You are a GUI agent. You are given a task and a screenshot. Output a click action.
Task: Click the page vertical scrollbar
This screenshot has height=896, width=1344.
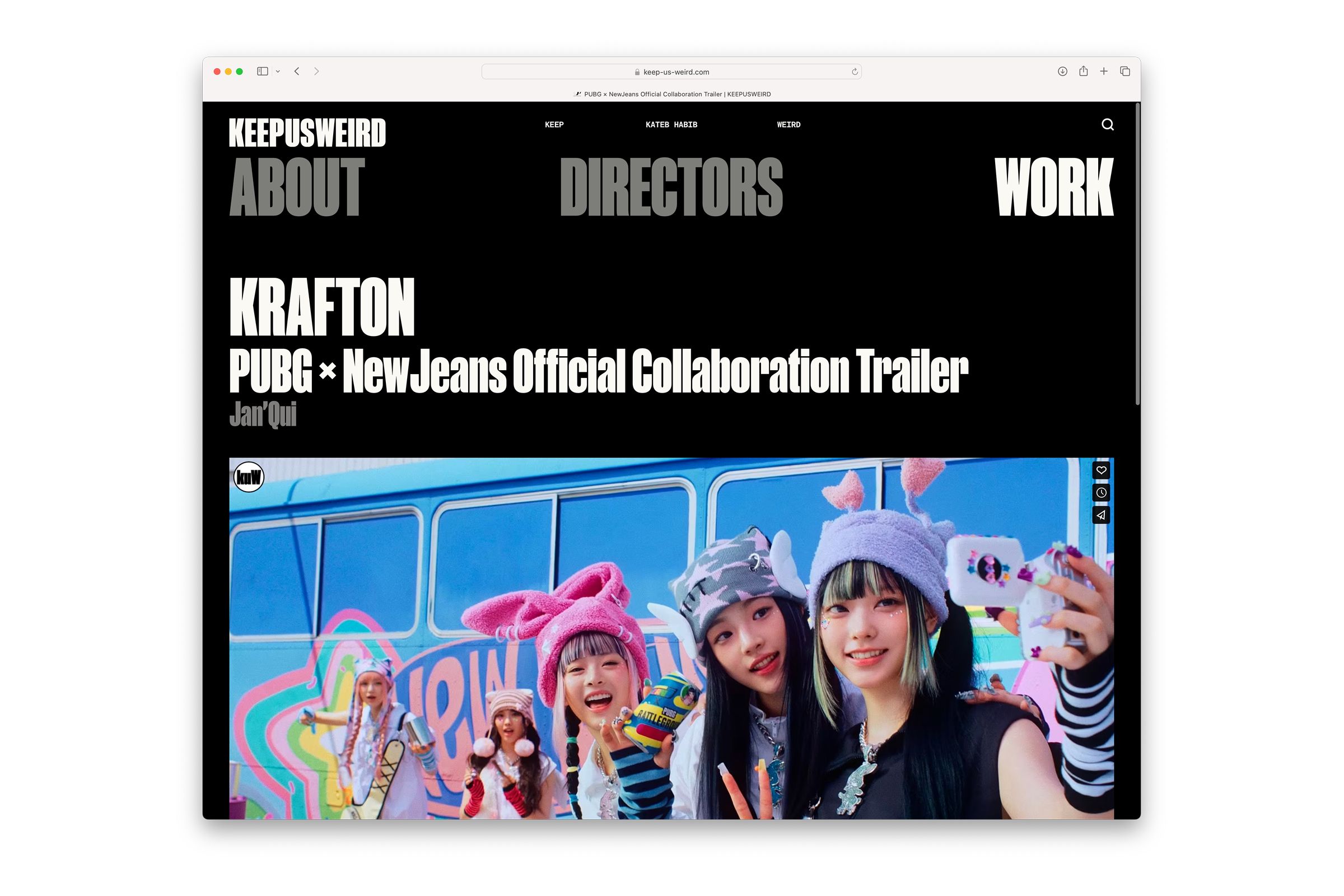(x=1137, y=254)
